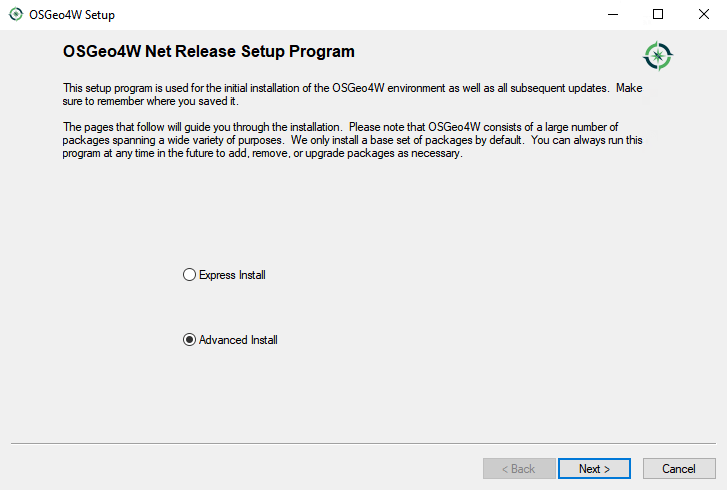This screenshot has width=727, height=490.
Task: Click the empty title bar area
Action: (350, 14)
